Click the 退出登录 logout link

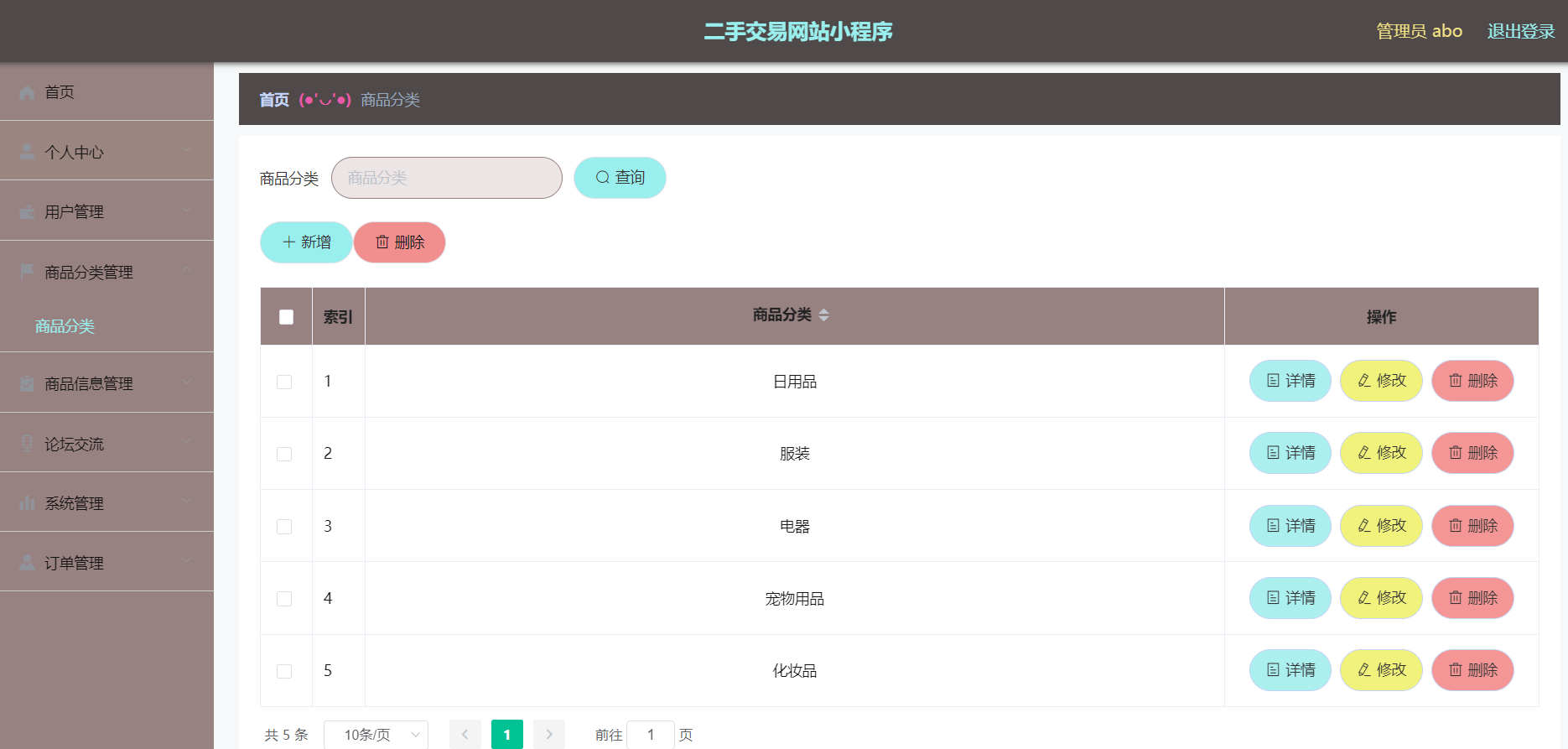coord(1520,31)
